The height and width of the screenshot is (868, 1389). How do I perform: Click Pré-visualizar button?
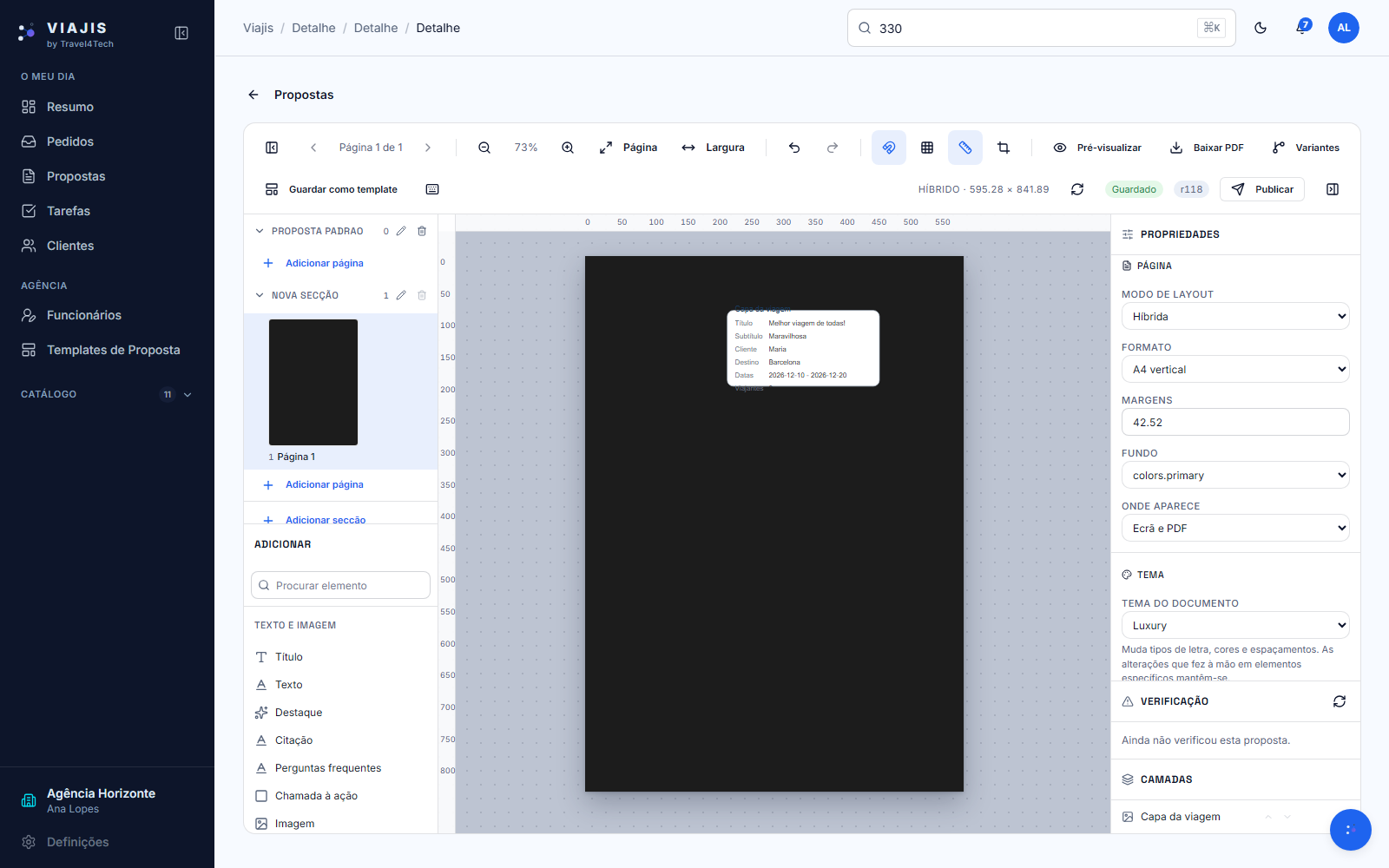point(1097,148)
